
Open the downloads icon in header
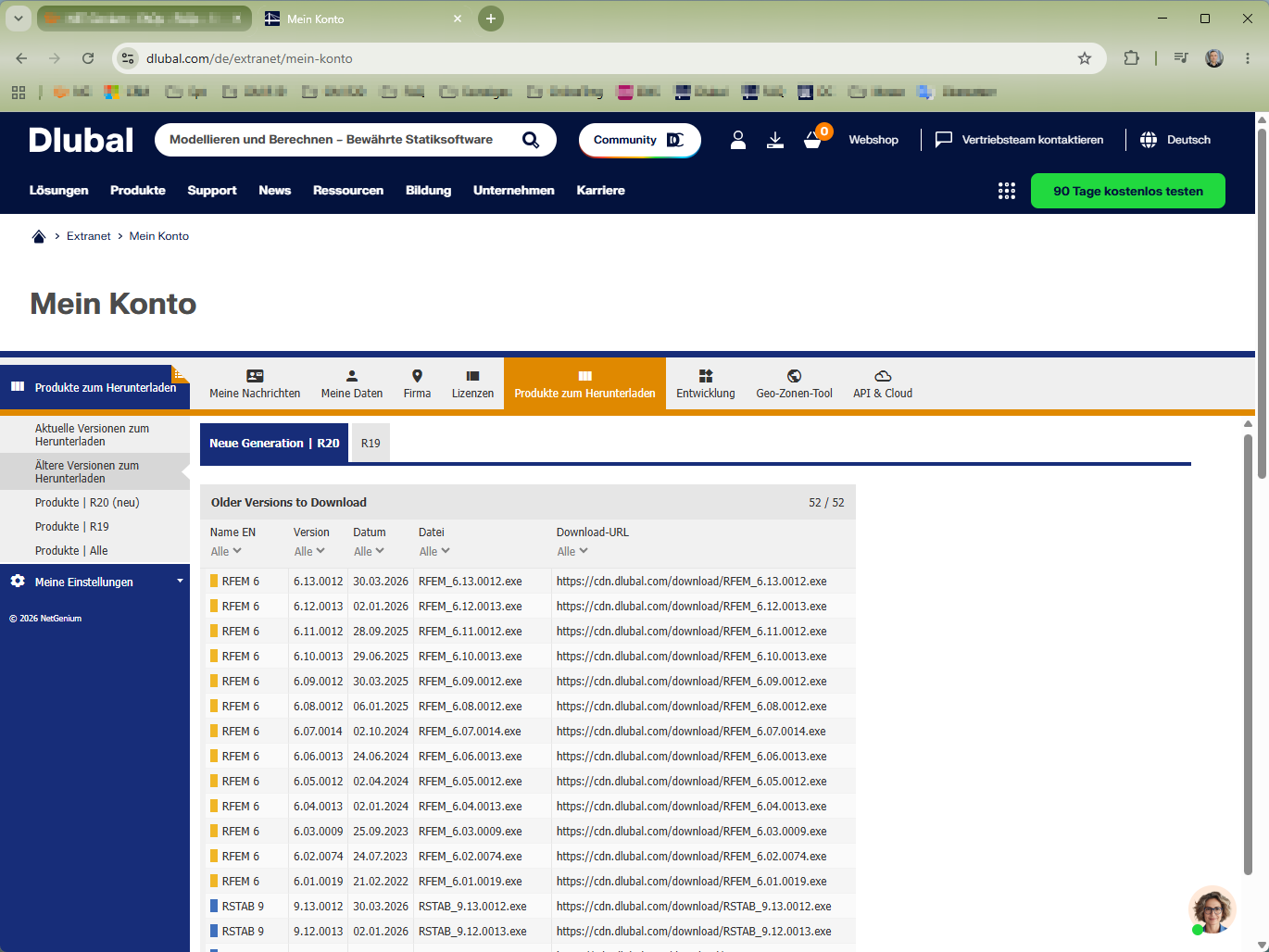click(x=775, y=140)
